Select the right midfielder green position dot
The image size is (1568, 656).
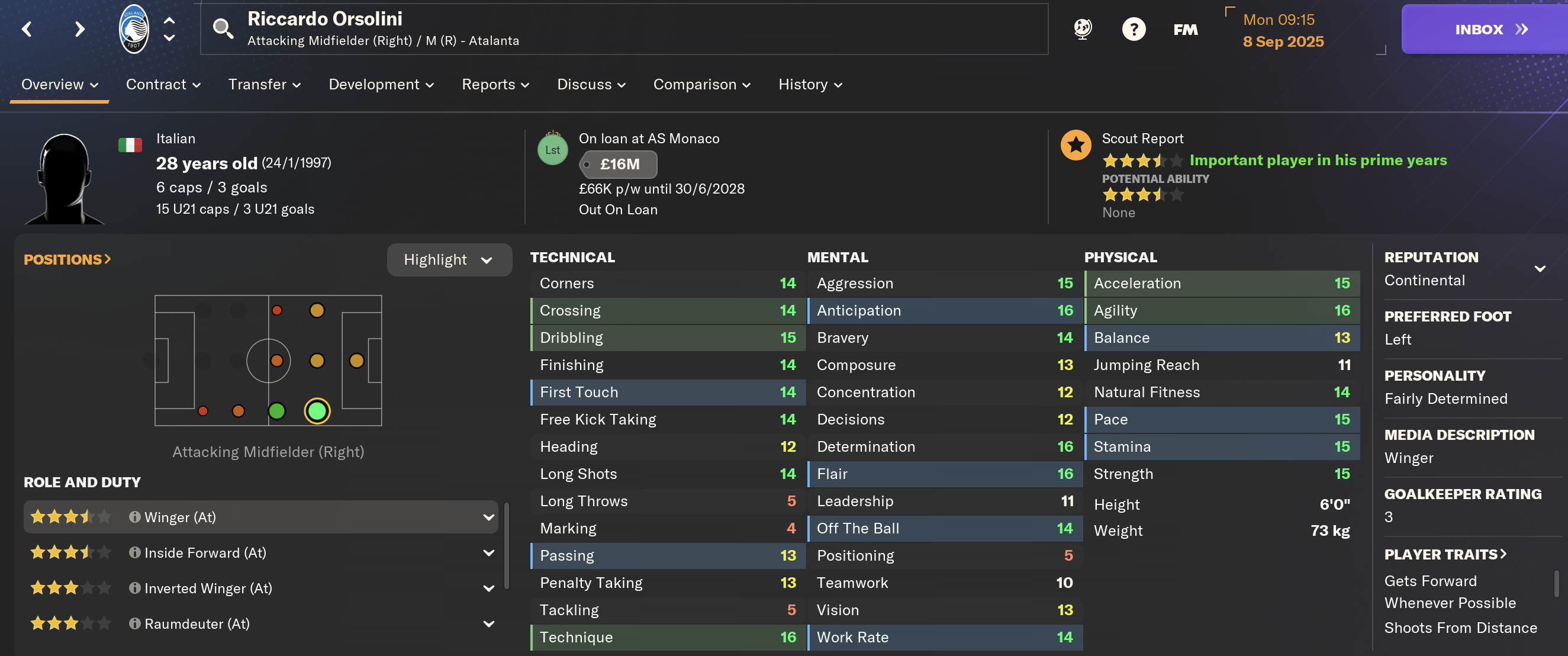click(x=277, y=411)
